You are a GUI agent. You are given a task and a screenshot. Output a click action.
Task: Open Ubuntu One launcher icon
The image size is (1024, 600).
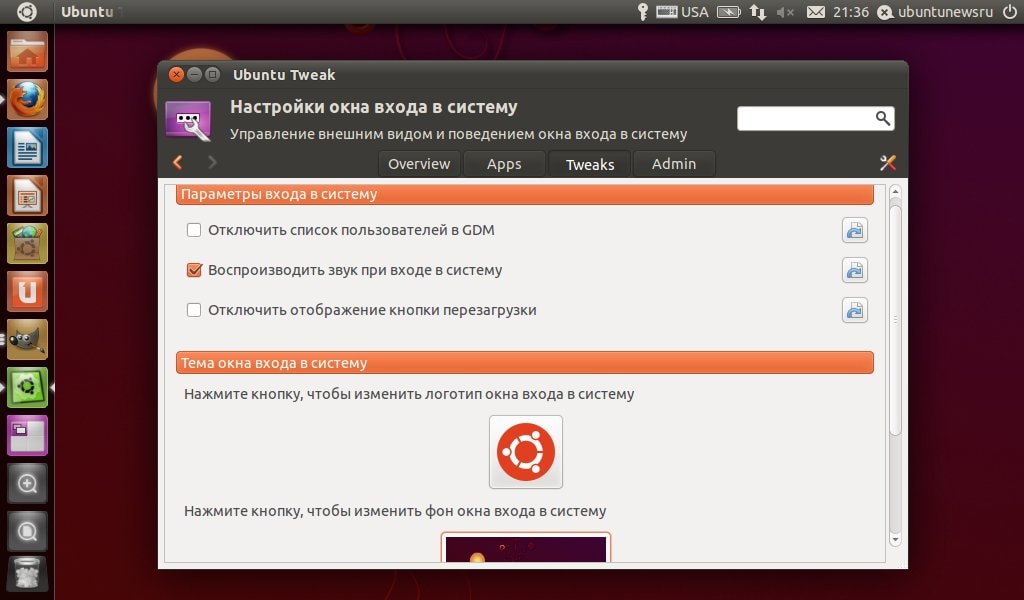[27, 291]
